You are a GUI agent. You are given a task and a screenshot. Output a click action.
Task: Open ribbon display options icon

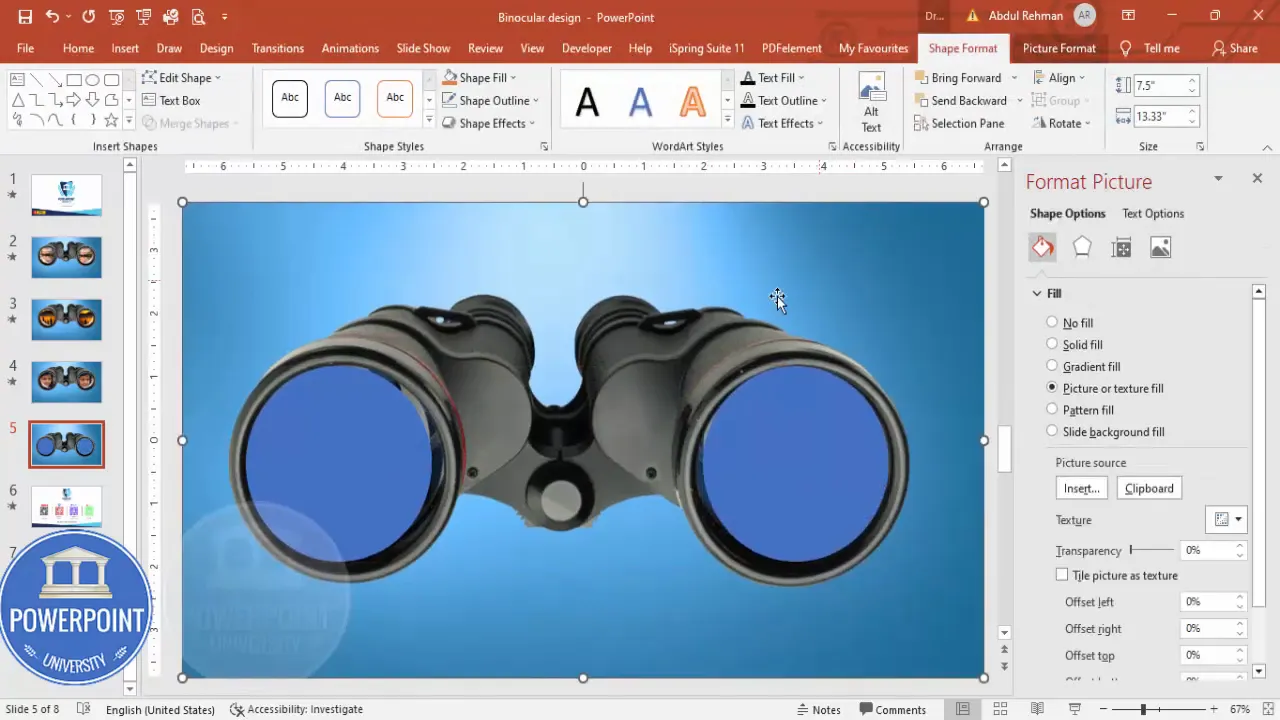(x=1128, y=17)
